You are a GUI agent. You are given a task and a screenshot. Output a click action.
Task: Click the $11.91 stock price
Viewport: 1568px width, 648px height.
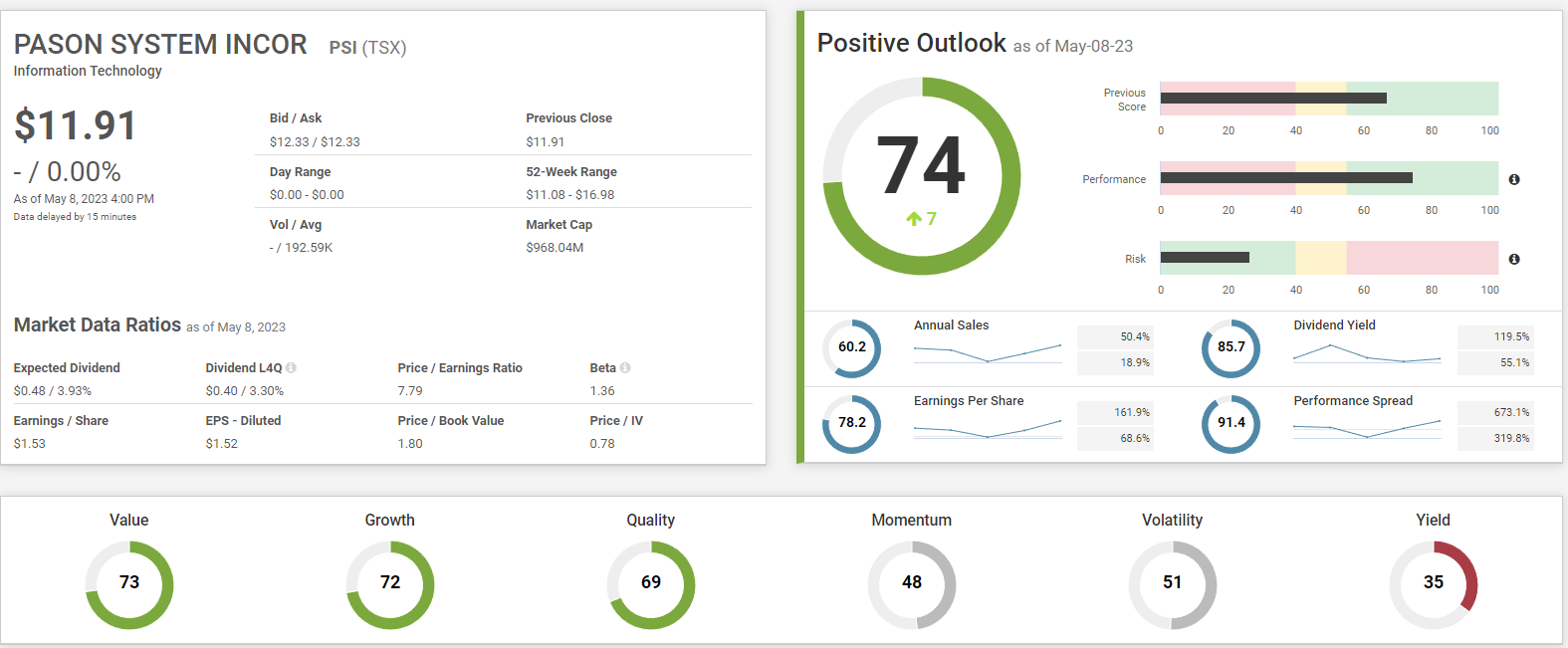[x=76, y=125]
